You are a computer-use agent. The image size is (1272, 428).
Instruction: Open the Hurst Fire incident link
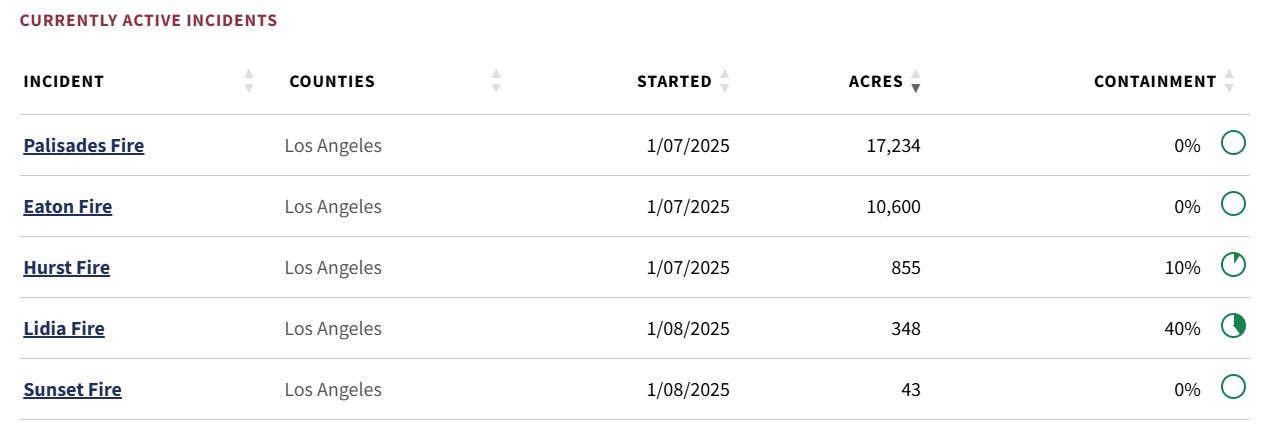67,268
